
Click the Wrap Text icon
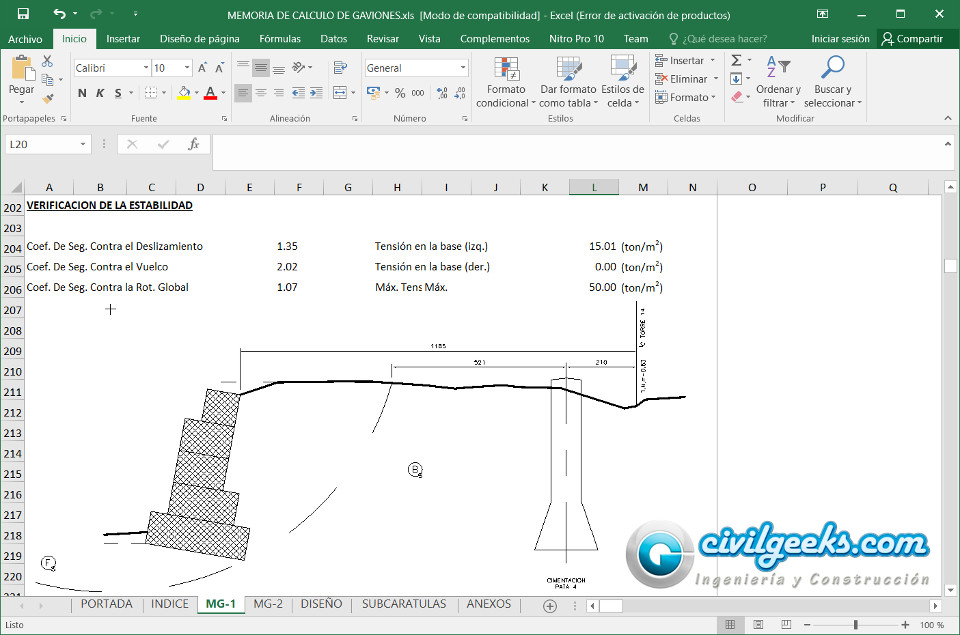[340, 68]
